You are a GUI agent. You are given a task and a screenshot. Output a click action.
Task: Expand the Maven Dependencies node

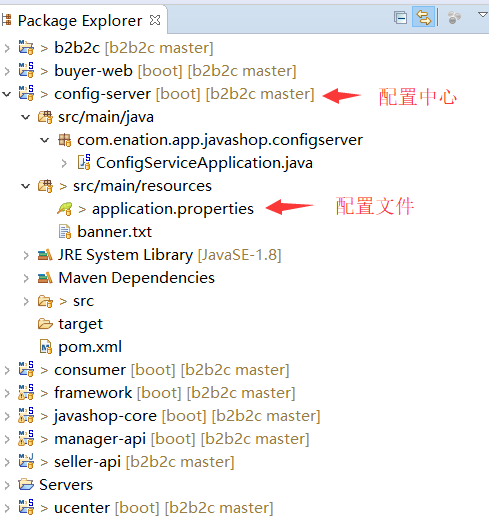point(26,278)
